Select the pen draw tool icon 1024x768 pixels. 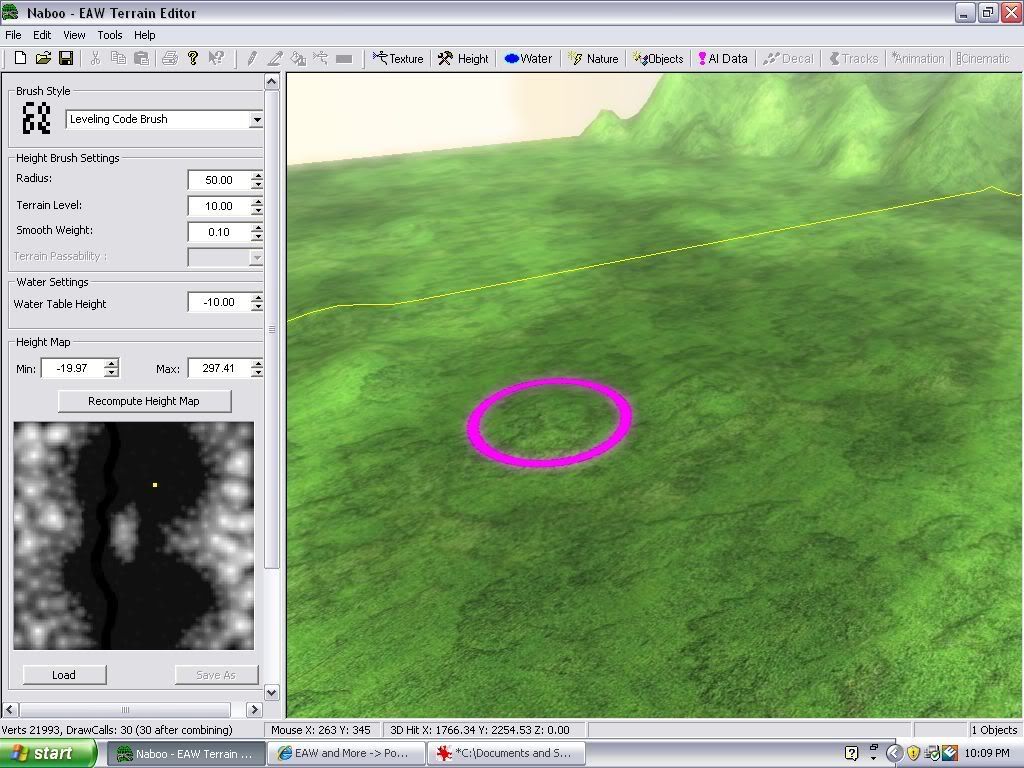(275, 59)
